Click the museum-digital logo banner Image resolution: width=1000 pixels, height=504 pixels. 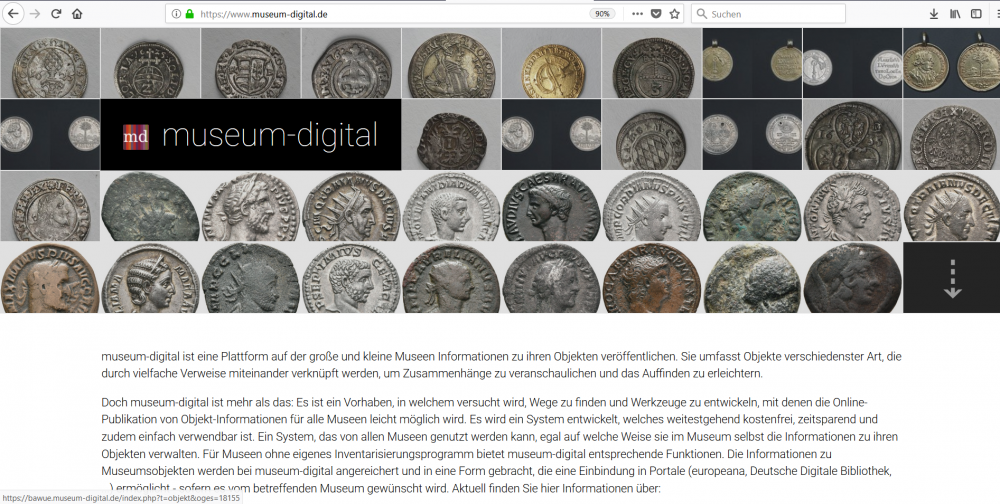point(250,135)
